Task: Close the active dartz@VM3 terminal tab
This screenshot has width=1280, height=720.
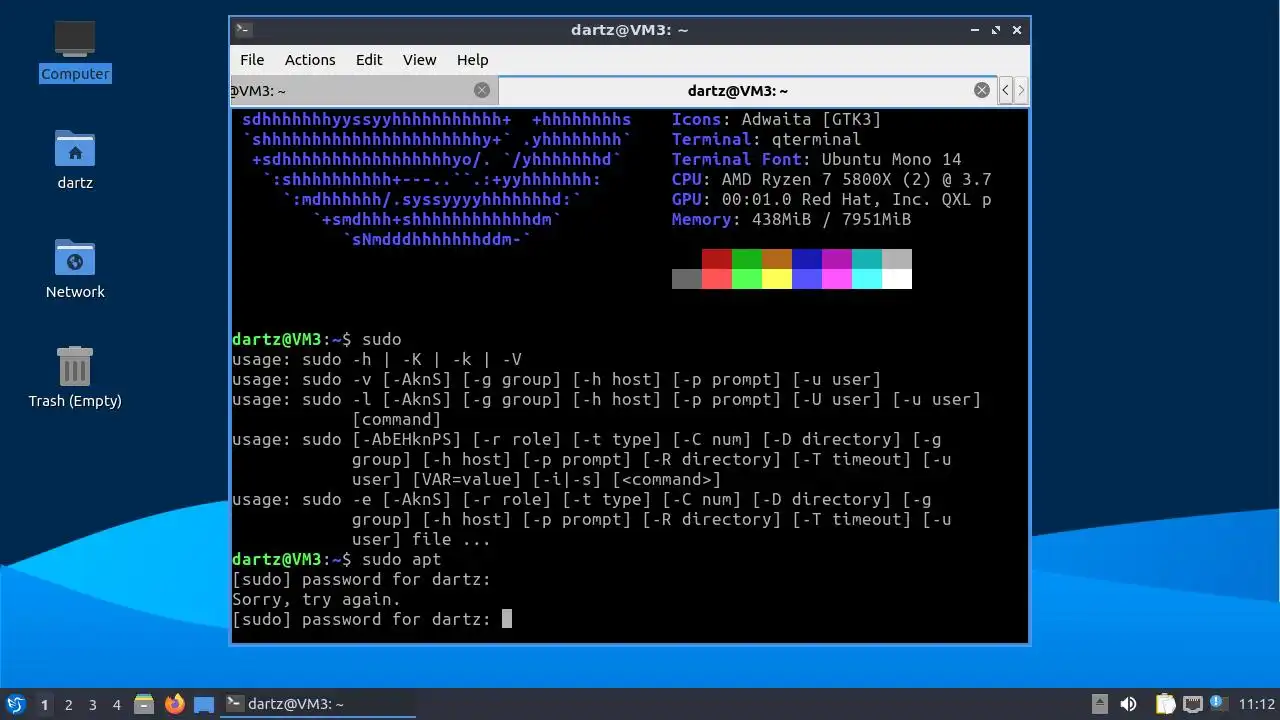Action: click(982, 90)
